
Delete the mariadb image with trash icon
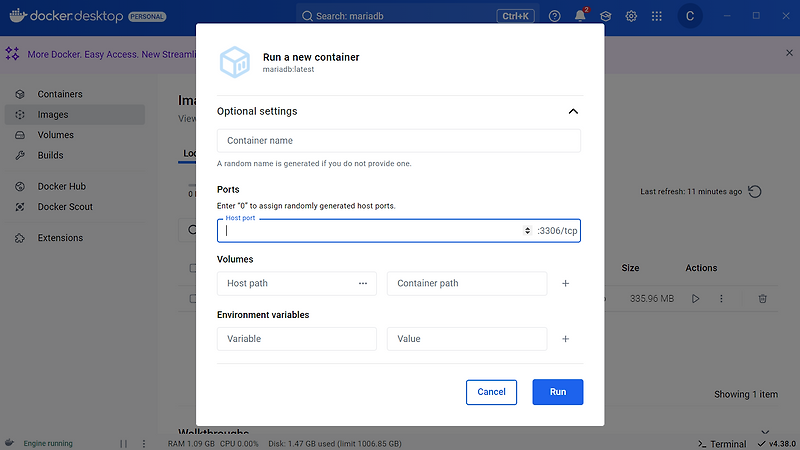point(762,298)
